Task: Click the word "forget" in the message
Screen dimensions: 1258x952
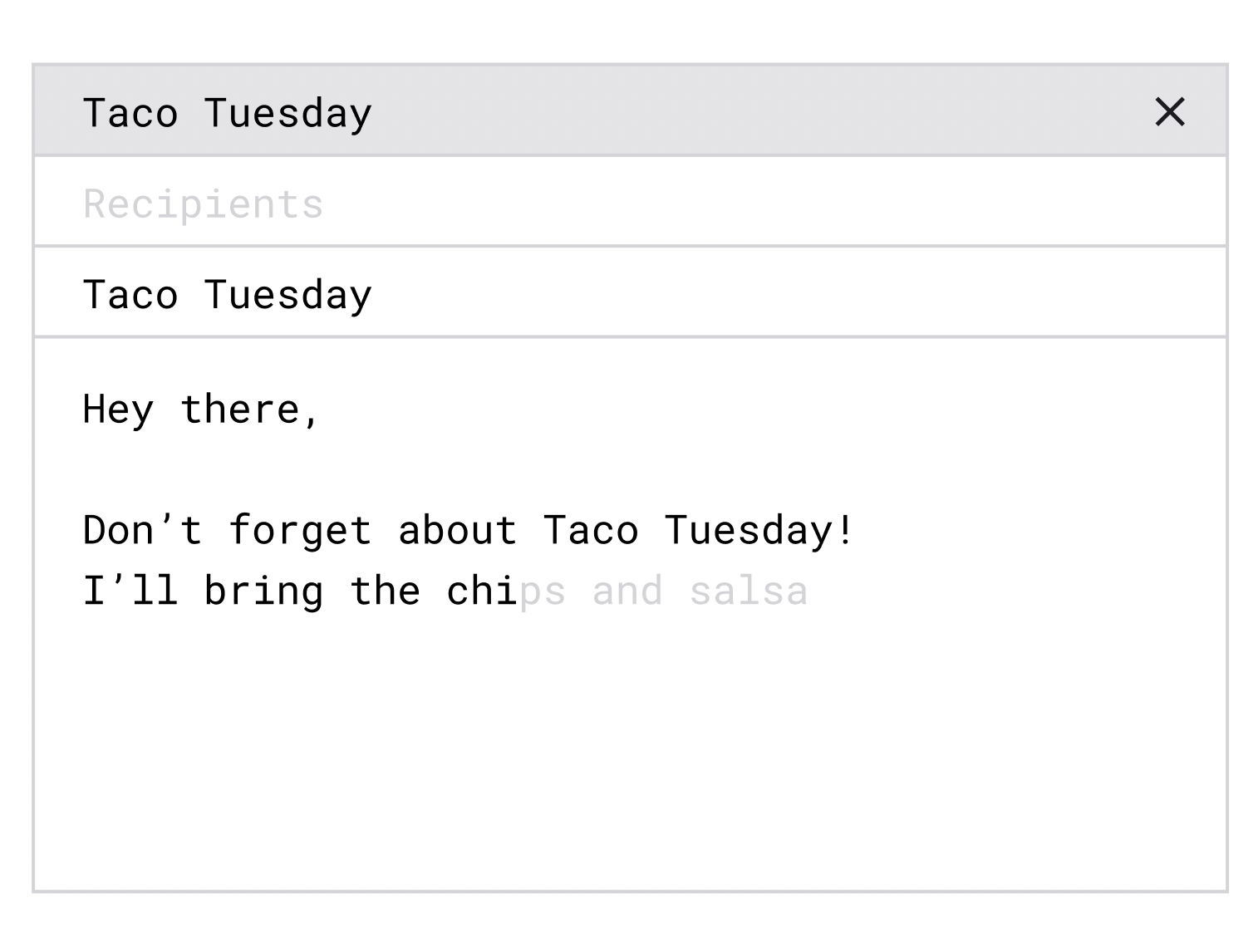Action: point(300,531)
